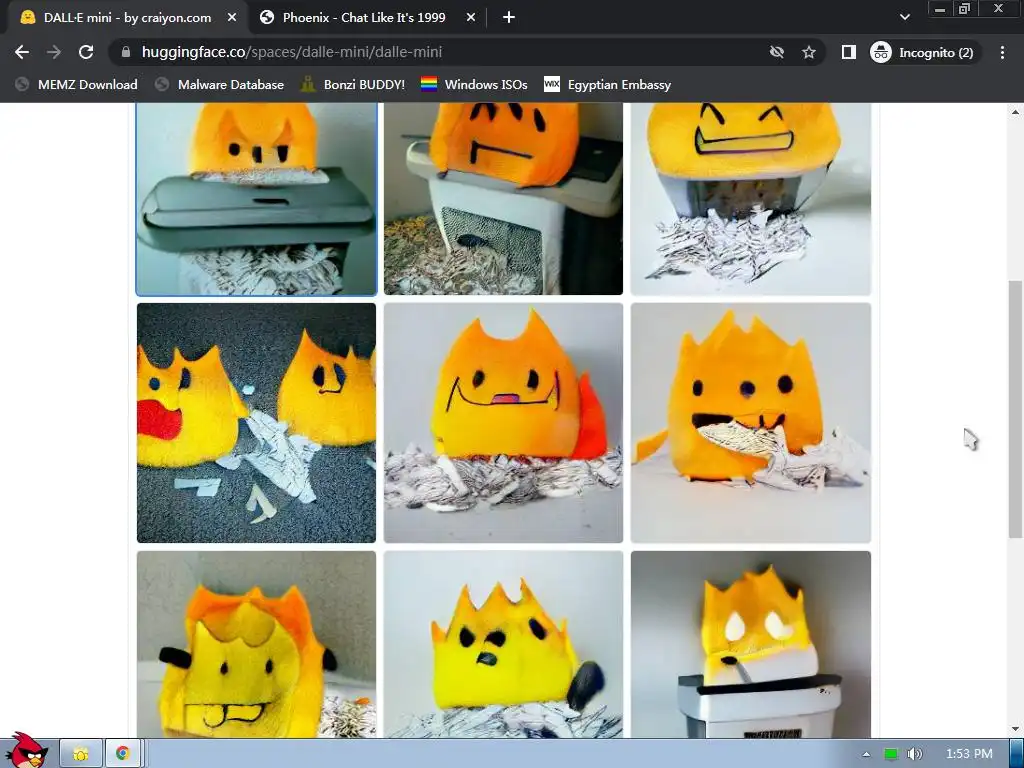Open the Windows ISOs bookmark
The image size is (1024, 768).
tap(474, 84)
